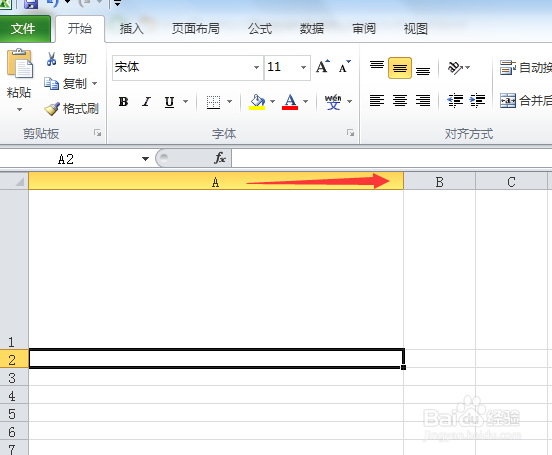Open the underline style dropdown arrow
552x455 pixels.
click(185, 102)
